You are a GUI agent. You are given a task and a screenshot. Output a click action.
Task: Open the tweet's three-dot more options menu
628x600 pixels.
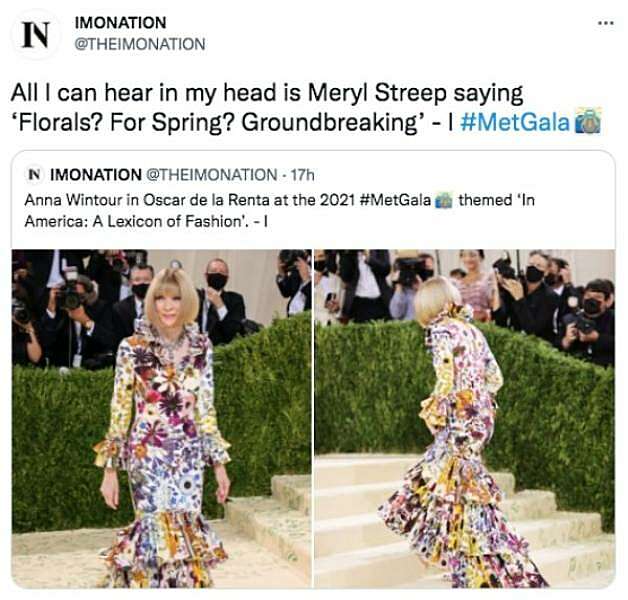[604, 20]
